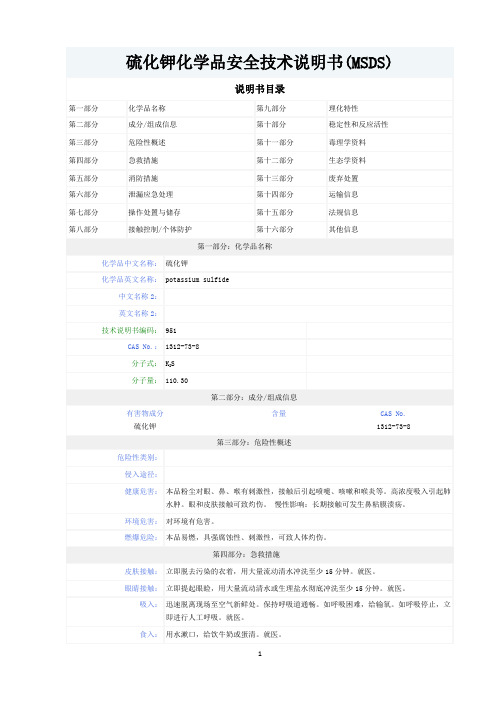Image resolution: width=496 pixels, height=702 pixels.
Task: Click the 第十六部分 contents cell
Action: pos(274,229)
